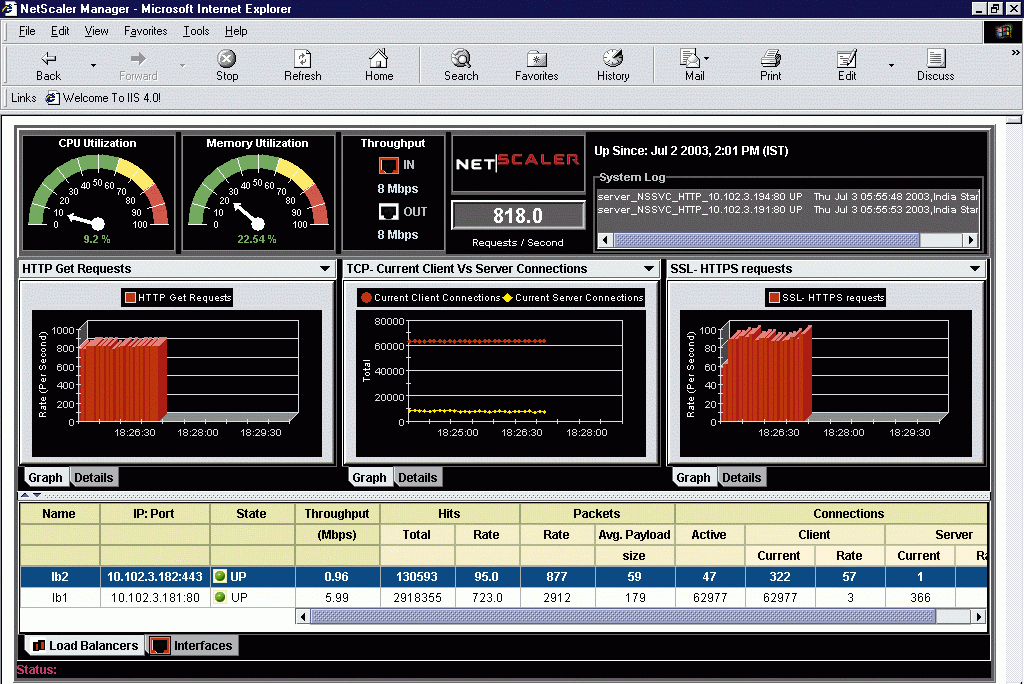
Task: Select the lb2 load balancer row name
Action: [59, 577]
